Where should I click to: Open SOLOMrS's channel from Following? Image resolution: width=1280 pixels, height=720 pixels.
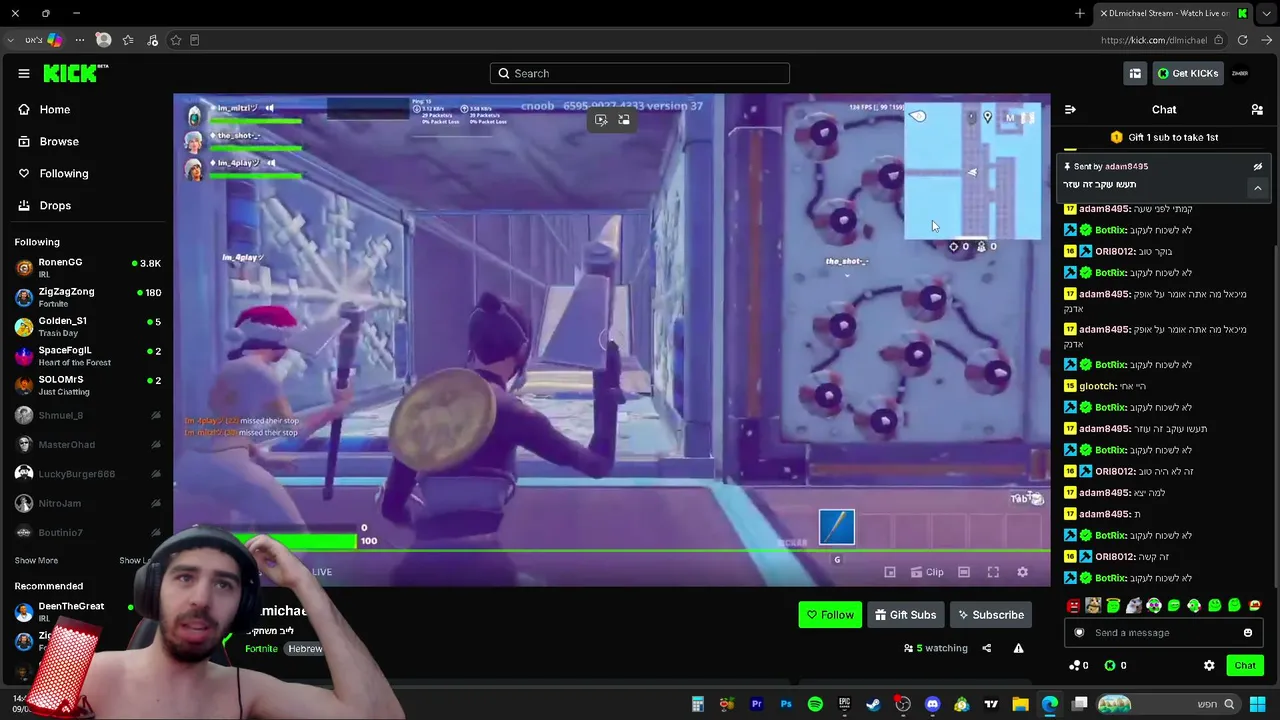88,384
